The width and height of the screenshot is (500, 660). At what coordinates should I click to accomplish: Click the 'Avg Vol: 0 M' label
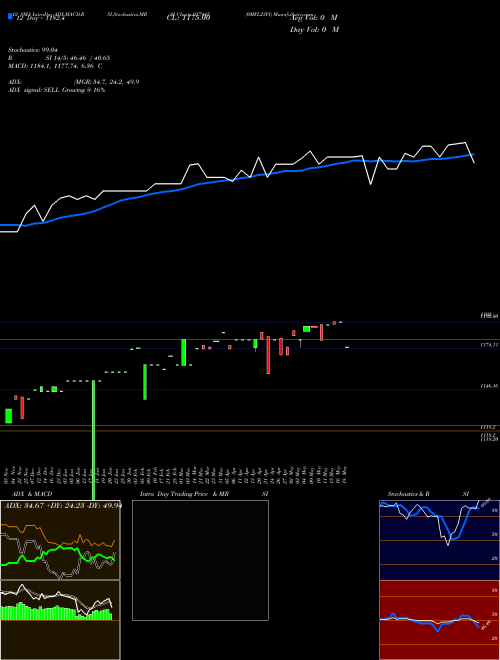315,18
